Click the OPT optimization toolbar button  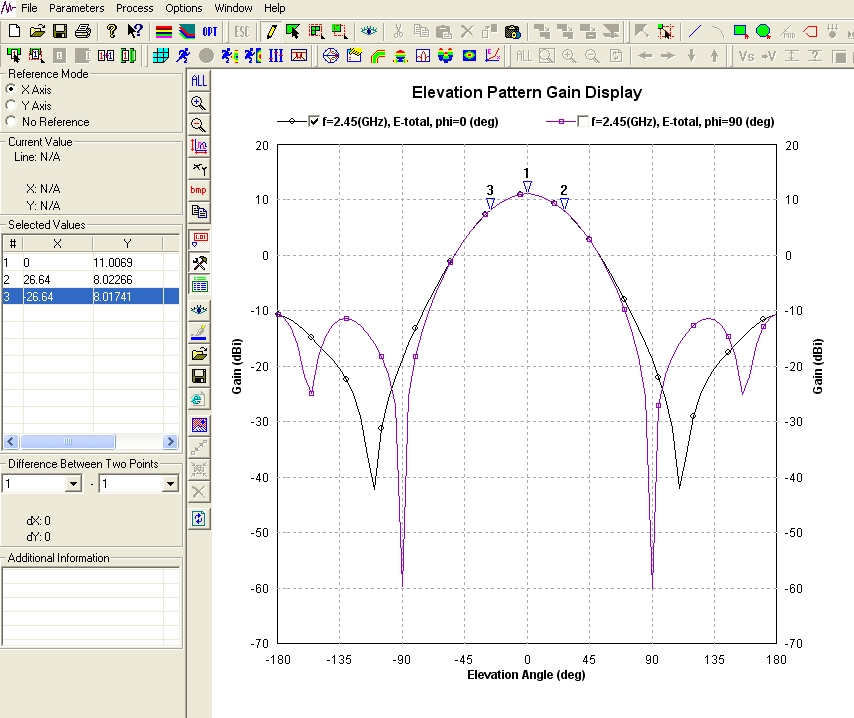coord(210,31)
